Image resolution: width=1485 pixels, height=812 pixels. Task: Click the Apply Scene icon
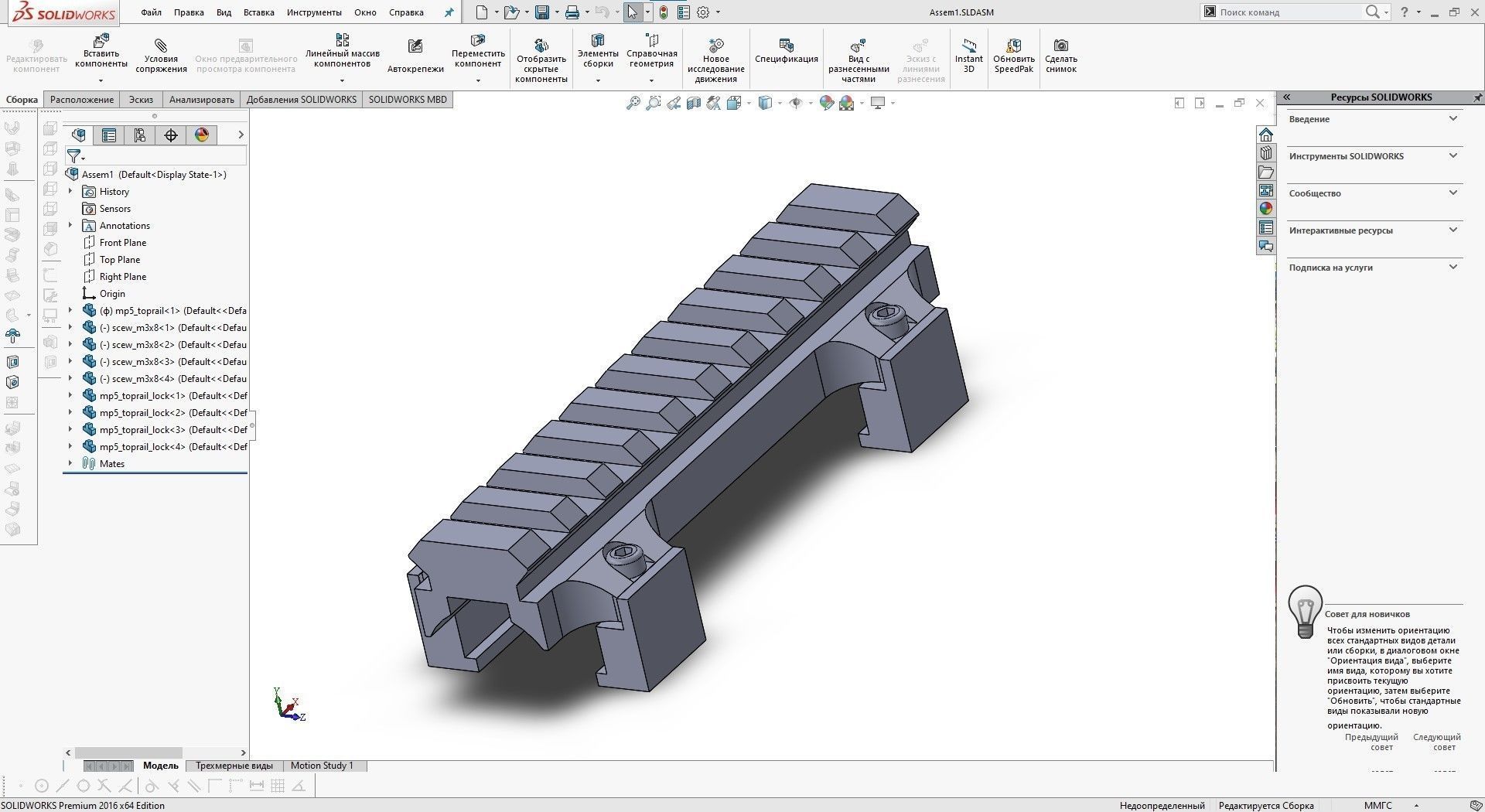pyautogui.click(x=846, y=103)
